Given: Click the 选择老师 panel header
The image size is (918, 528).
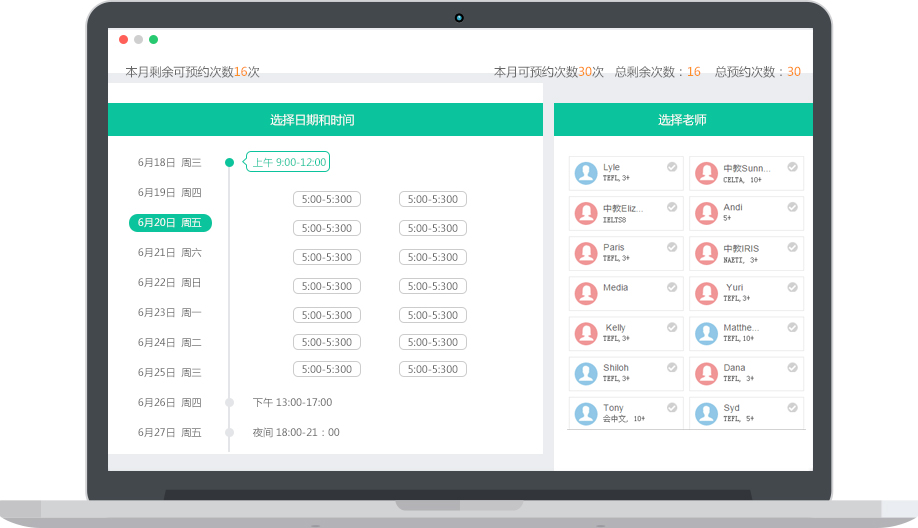Looking at the screenshot, I should click(682, 120).
